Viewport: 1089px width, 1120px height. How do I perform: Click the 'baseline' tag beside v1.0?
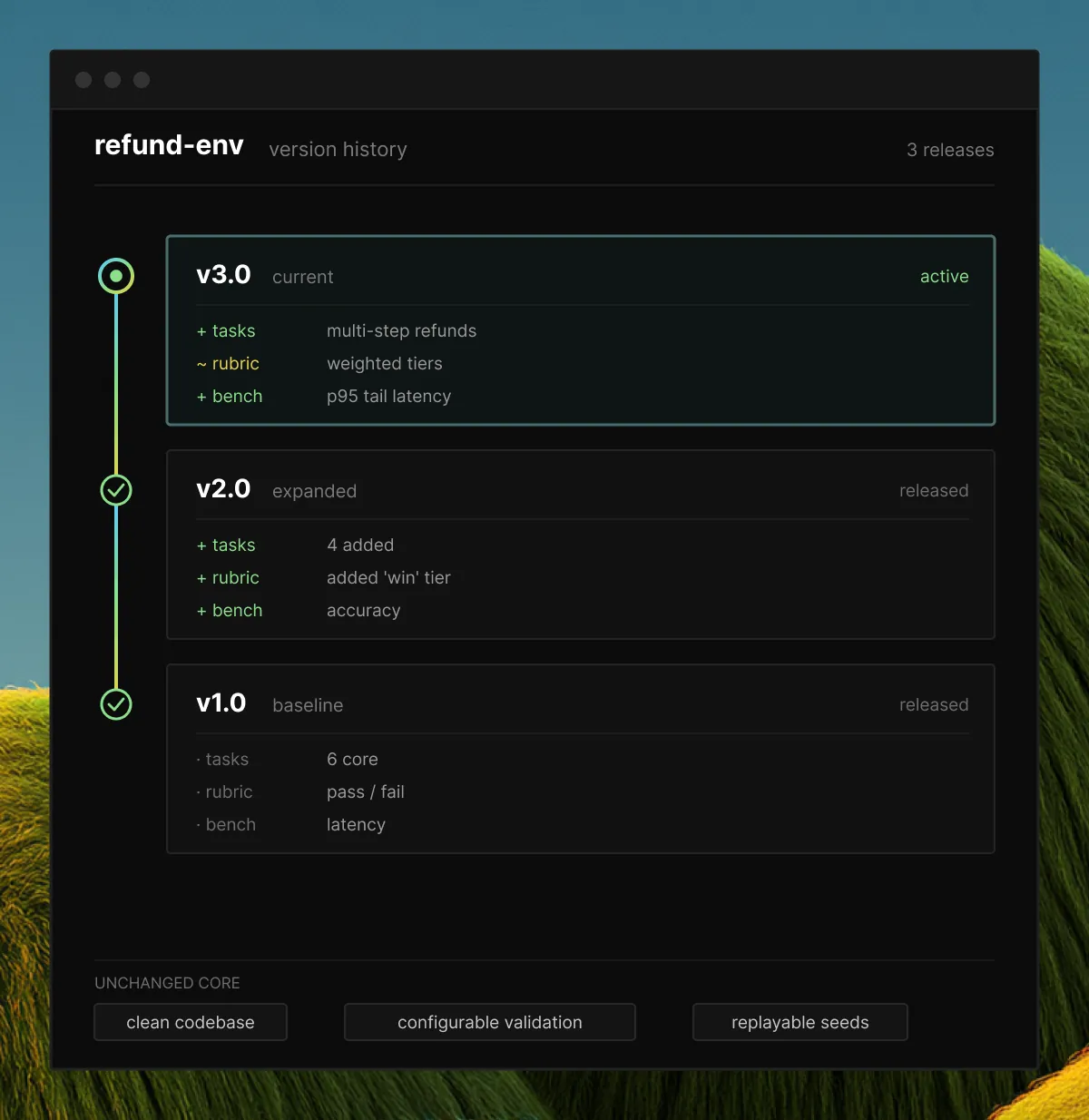[x=308, y=706]
